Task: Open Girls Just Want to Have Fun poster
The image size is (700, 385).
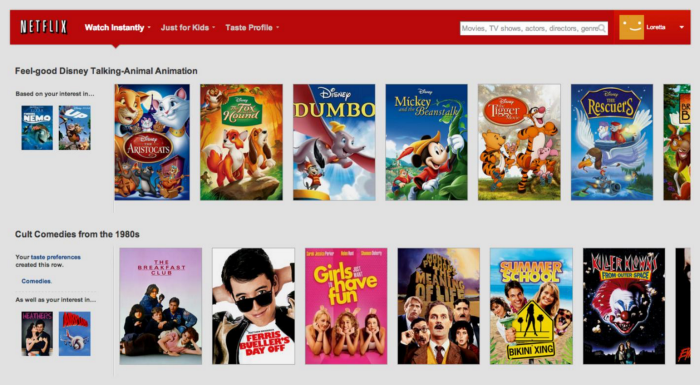Action: pyautogui.click(x=346, y=306)
